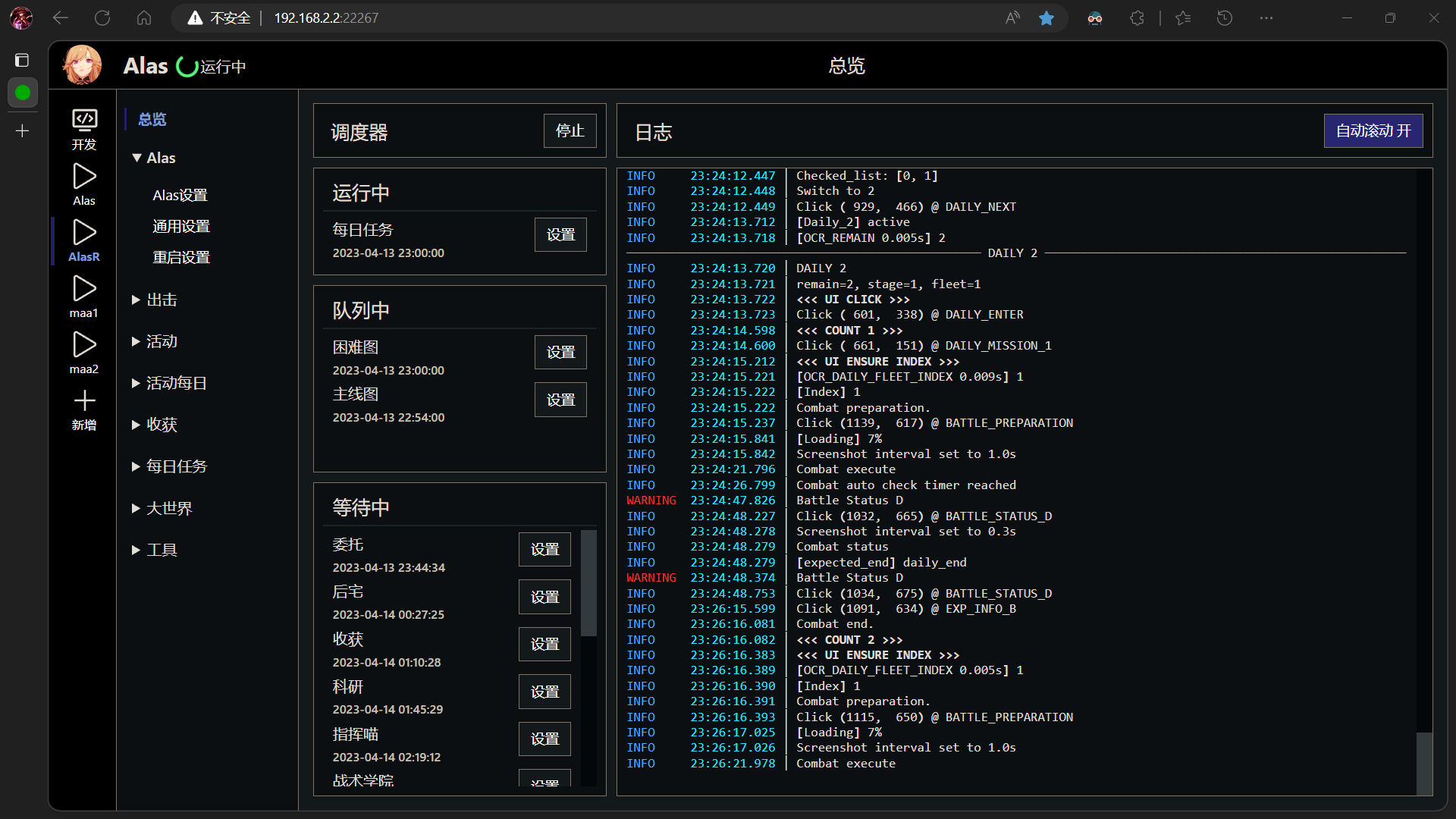Click the 新增 add-instance icon
This screenshot has height=819, width=1456.
click(x=83, y=404)
